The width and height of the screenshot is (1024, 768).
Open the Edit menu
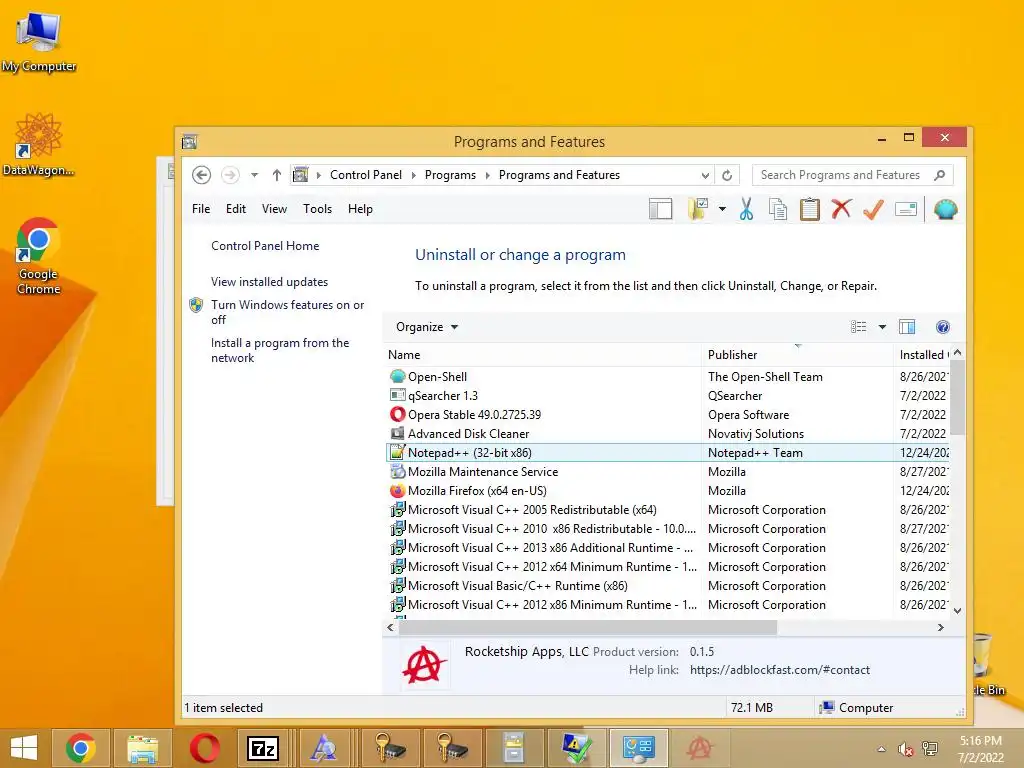click(x=236, y=209)
